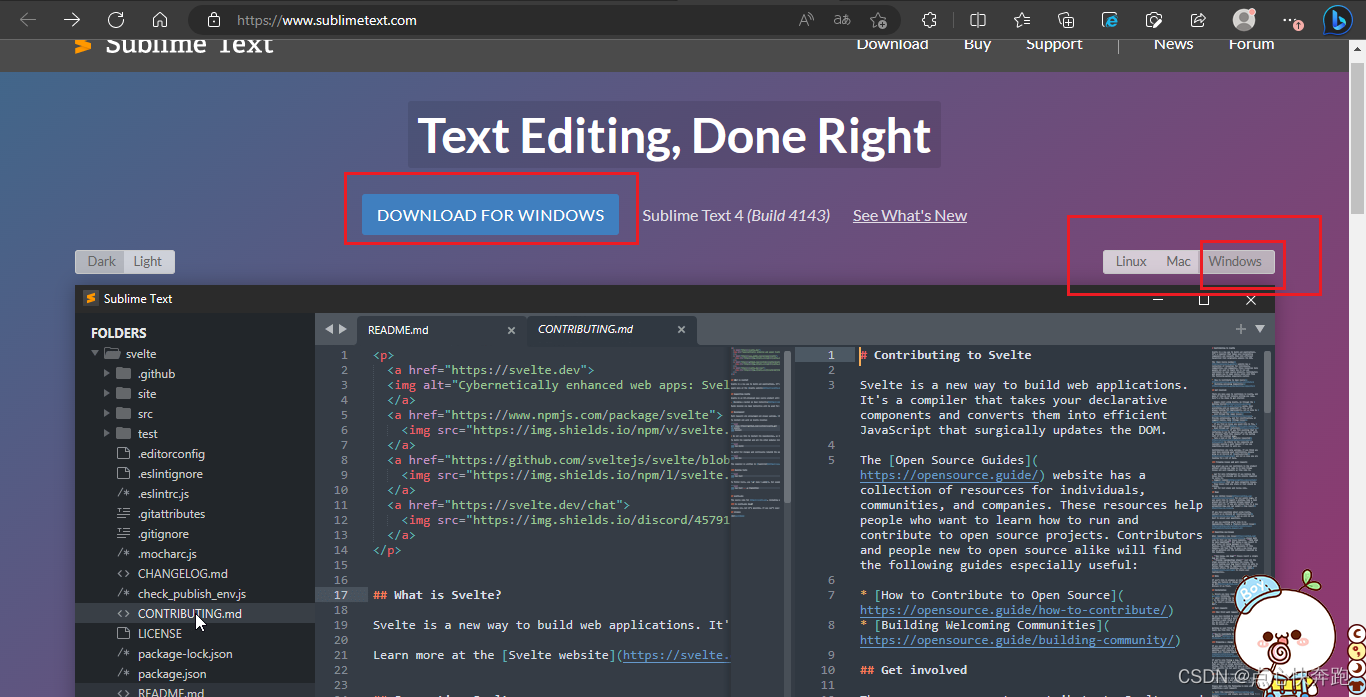Open the browser Settings and more menu
Screen dimensions: 1366x697
1291,20
